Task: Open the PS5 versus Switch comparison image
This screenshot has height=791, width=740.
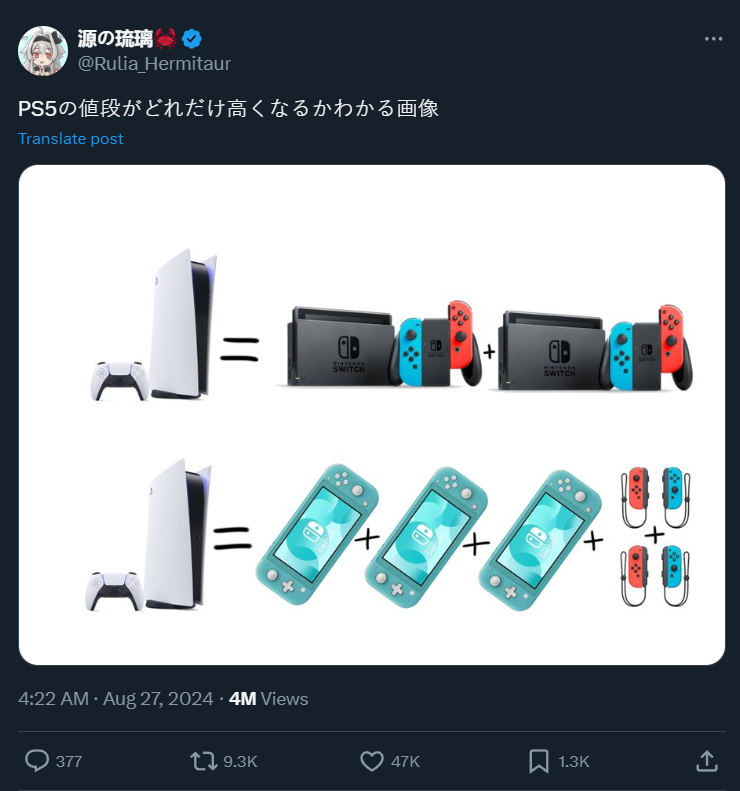Action: click(372, 415)
